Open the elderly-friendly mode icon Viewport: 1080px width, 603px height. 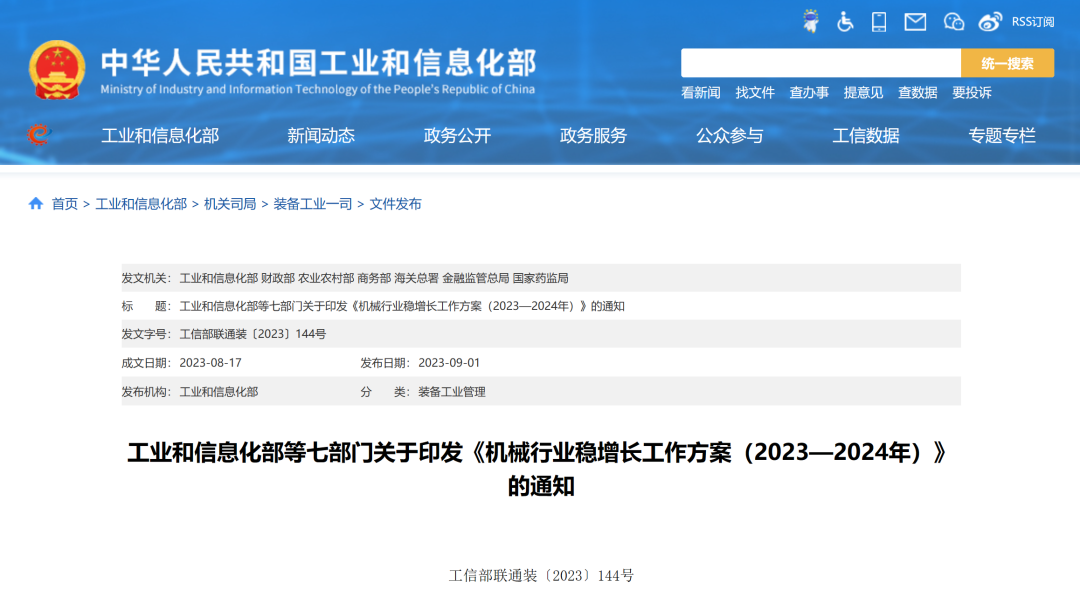(811, 21)
